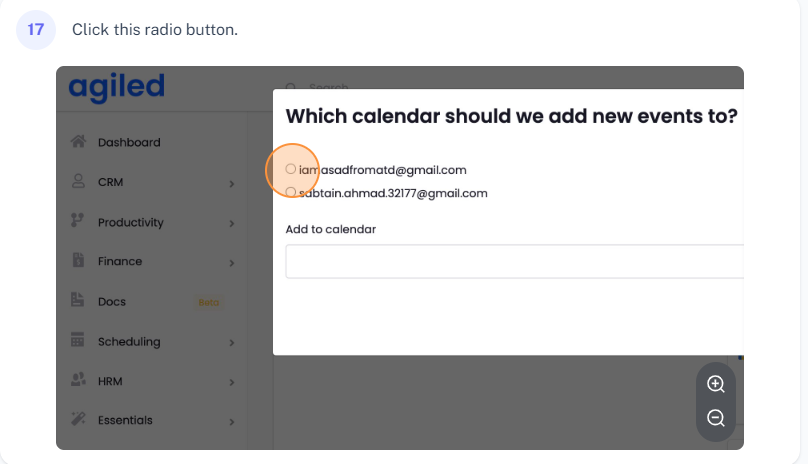The width and height of the screenshot is (808, 464).
Task: Expand the CRM menu chevron
Action: 231,183
